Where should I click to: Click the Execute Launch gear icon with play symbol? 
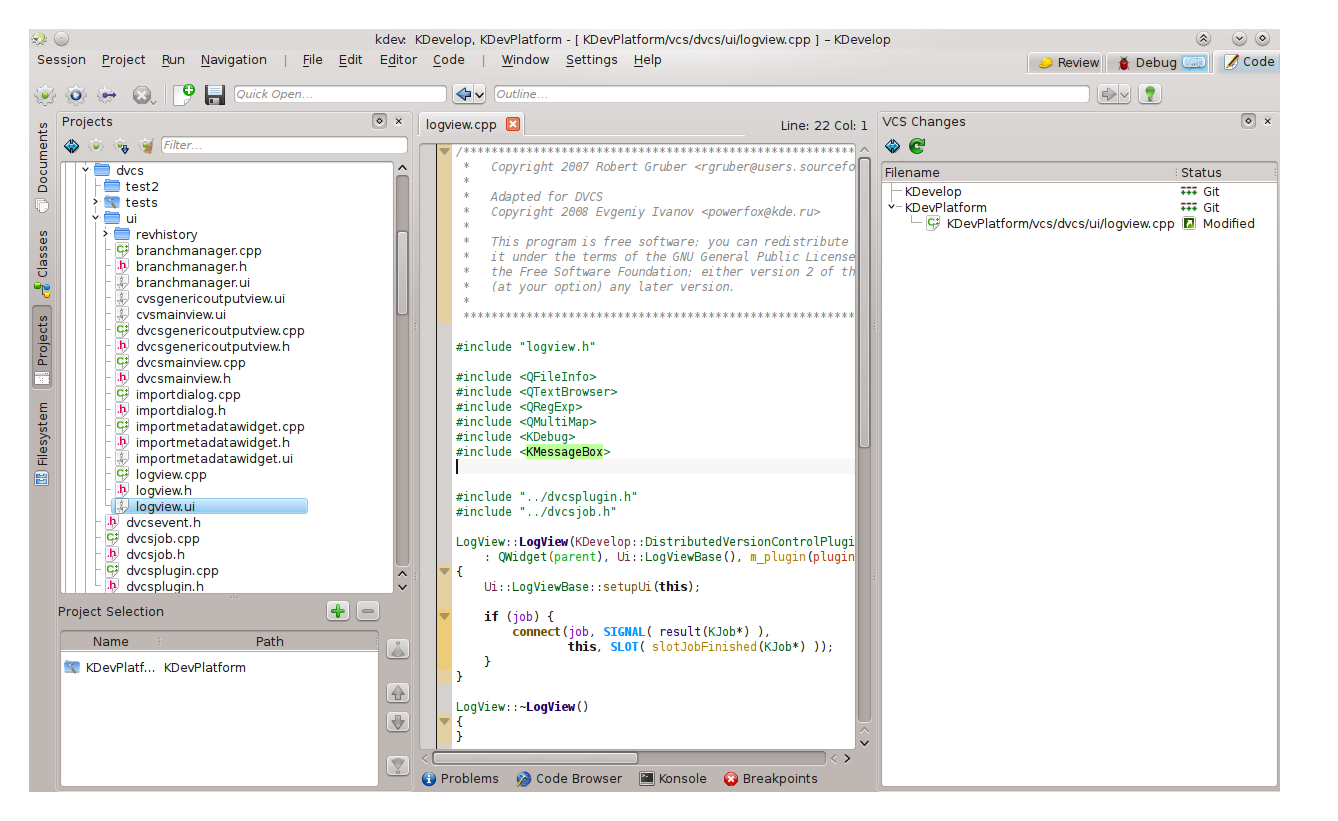click(x=76, y=95)
